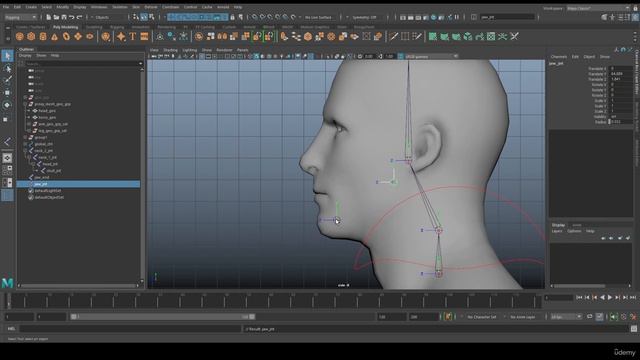The height and width of the screenshot is (360, 640).
Task: Activate the Move tool in toolbox
Action: tap(7, 92)
